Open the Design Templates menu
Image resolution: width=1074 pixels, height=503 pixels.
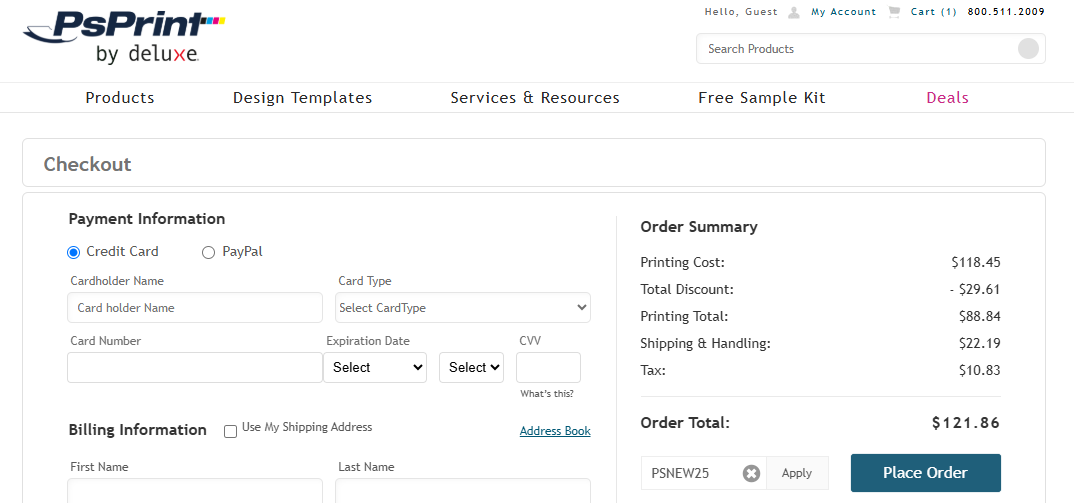tap(303, 98)
